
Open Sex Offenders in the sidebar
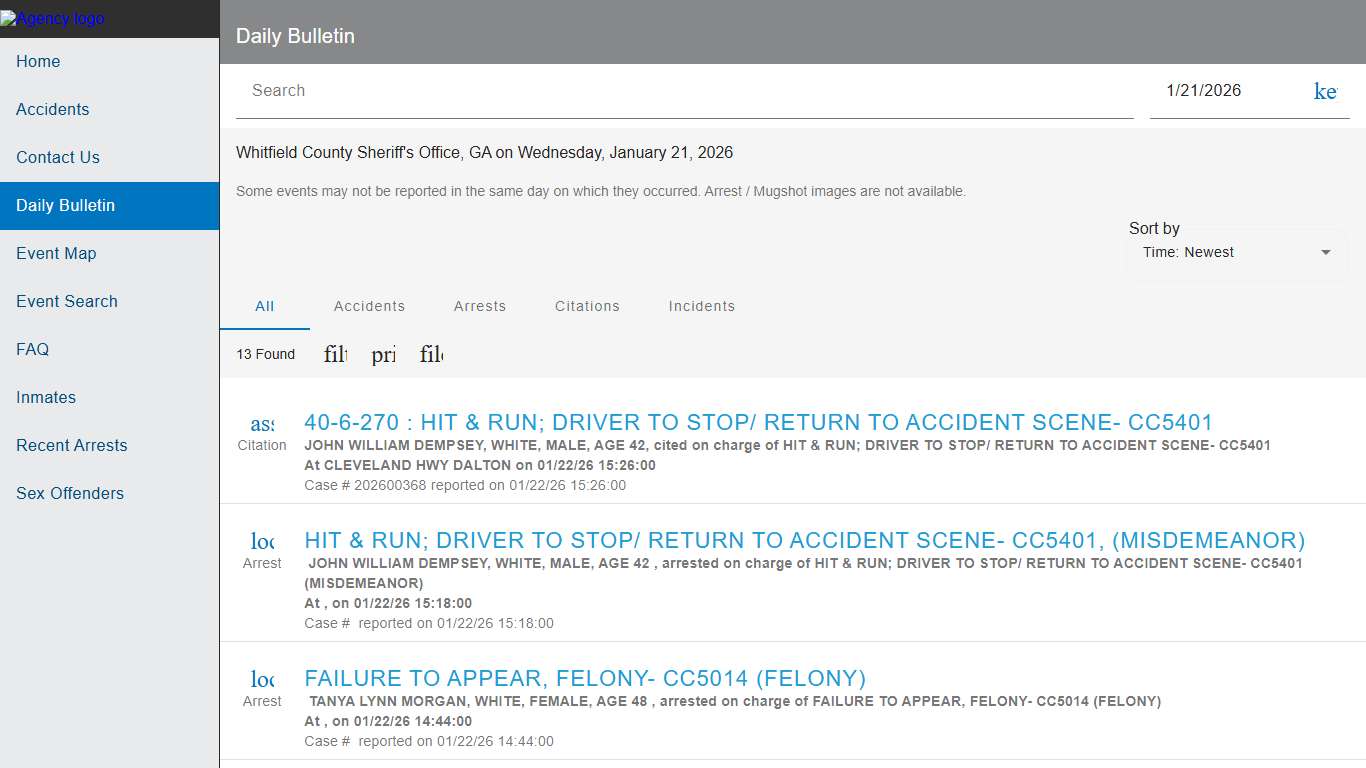click(x=70, y=493)
